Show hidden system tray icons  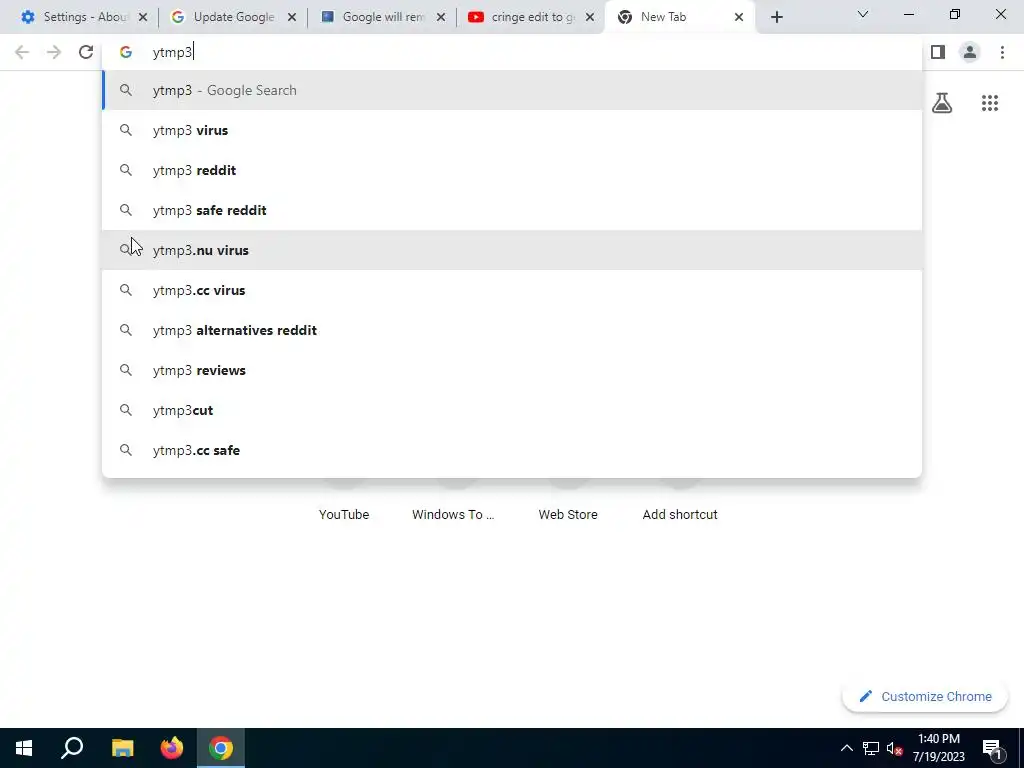tap(846, 748)
